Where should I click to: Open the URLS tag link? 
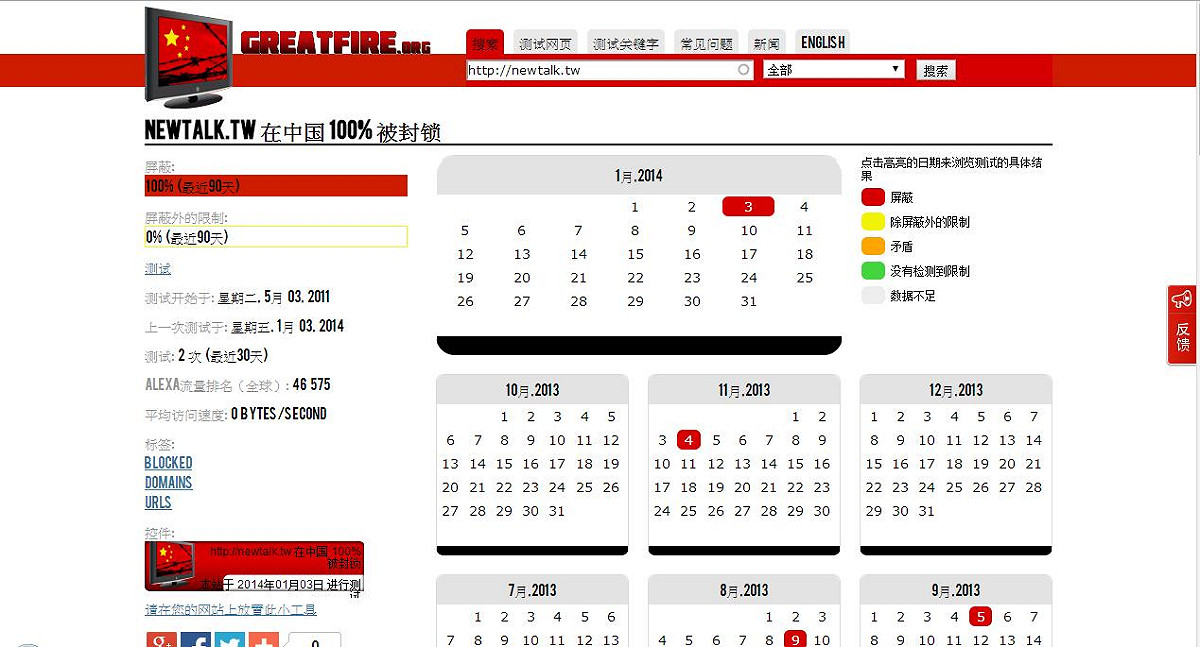pos(158,502)
